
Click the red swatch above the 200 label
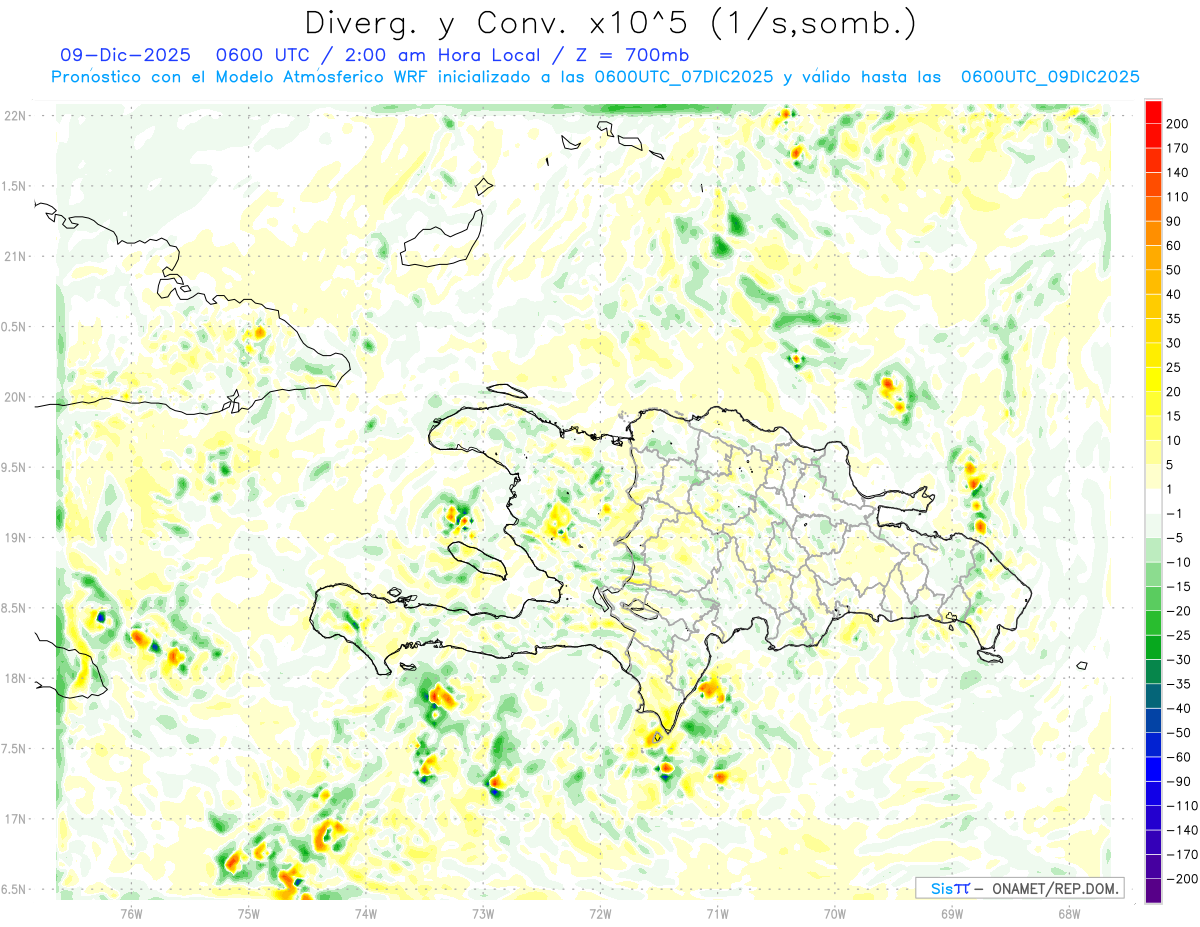[x=1153, y=111]
